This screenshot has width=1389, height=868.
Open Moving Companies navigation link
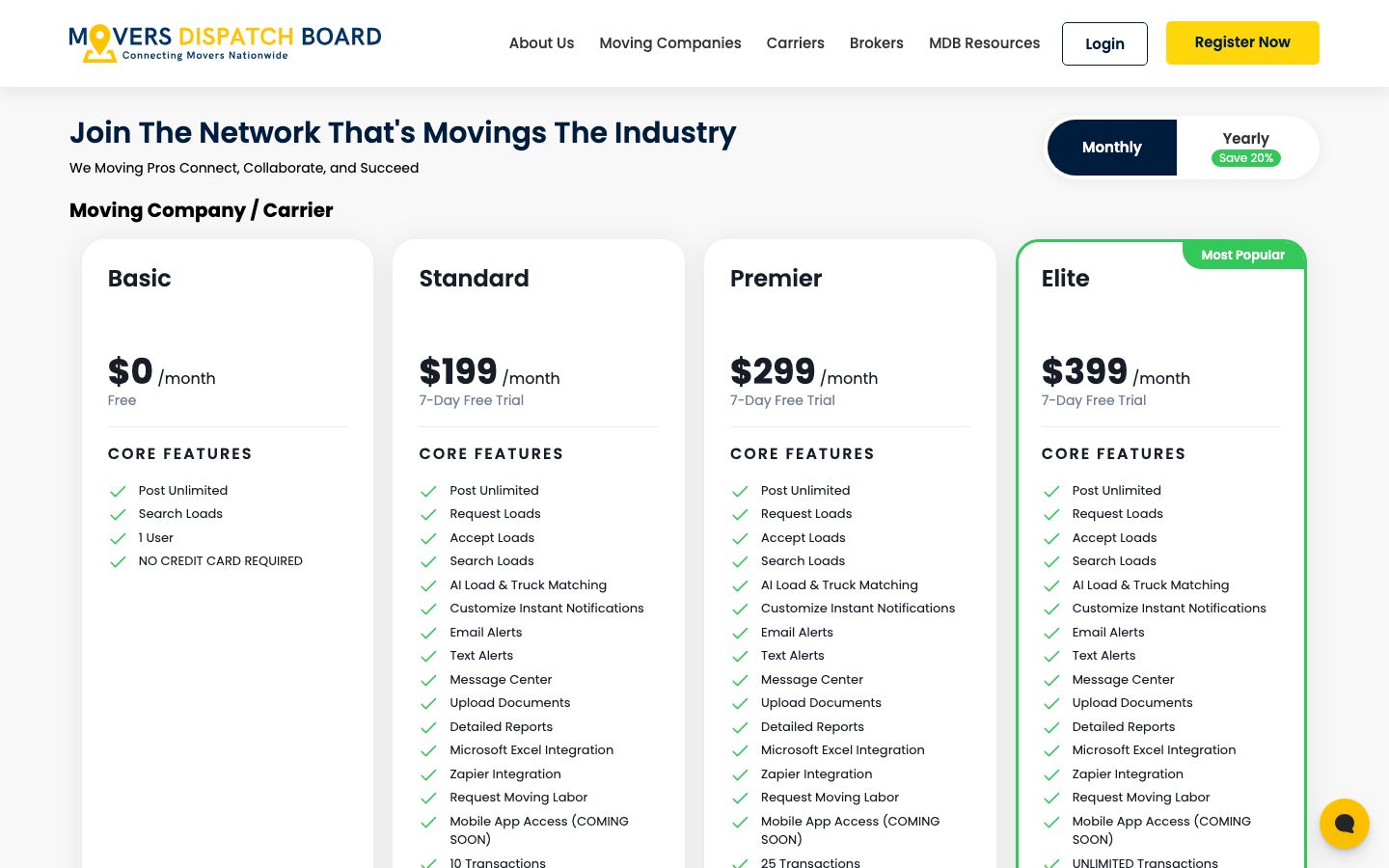670,43
